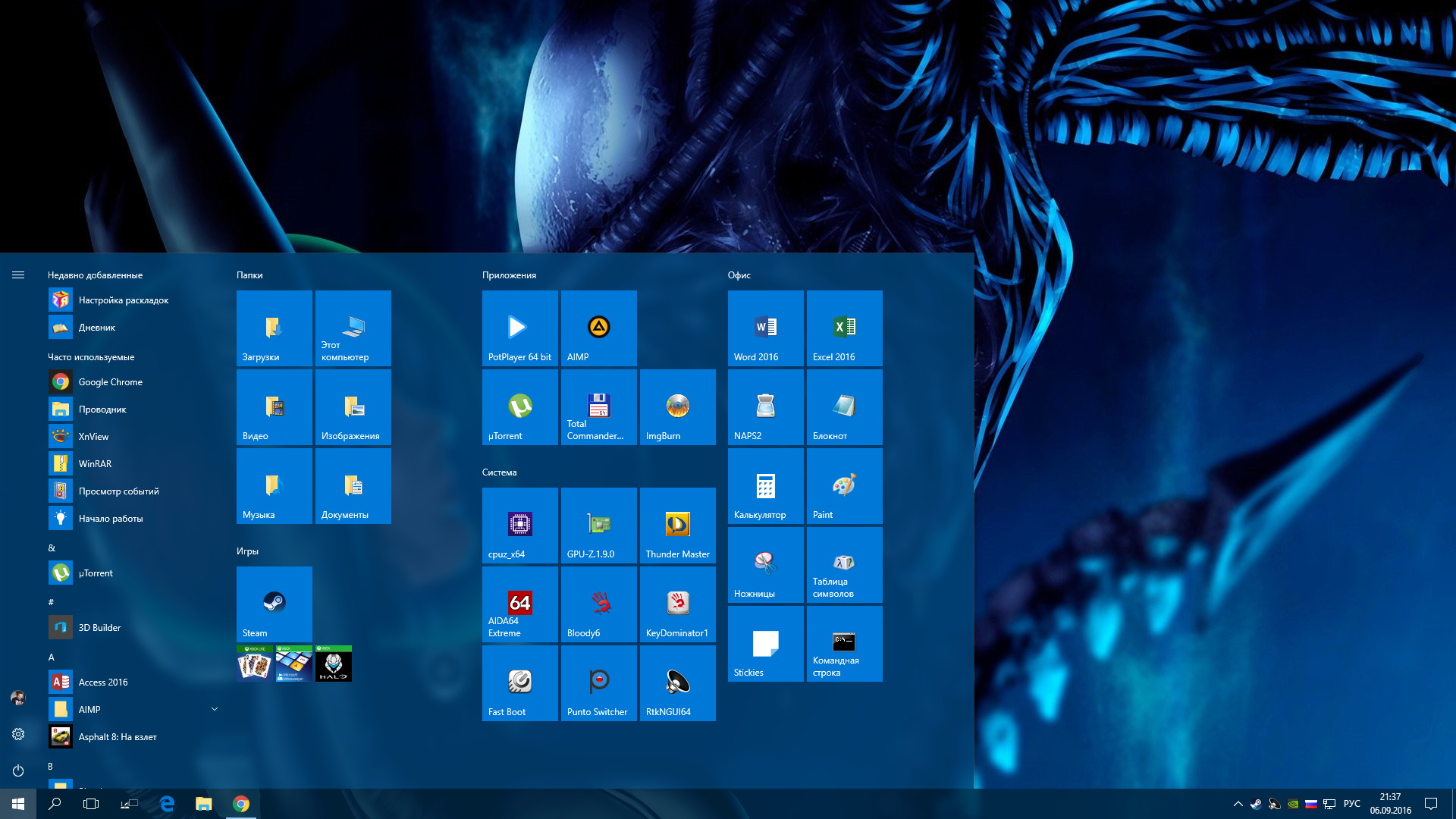
Task: Switch the РУС input language indicator
Action: click(x=1351, y=804)
